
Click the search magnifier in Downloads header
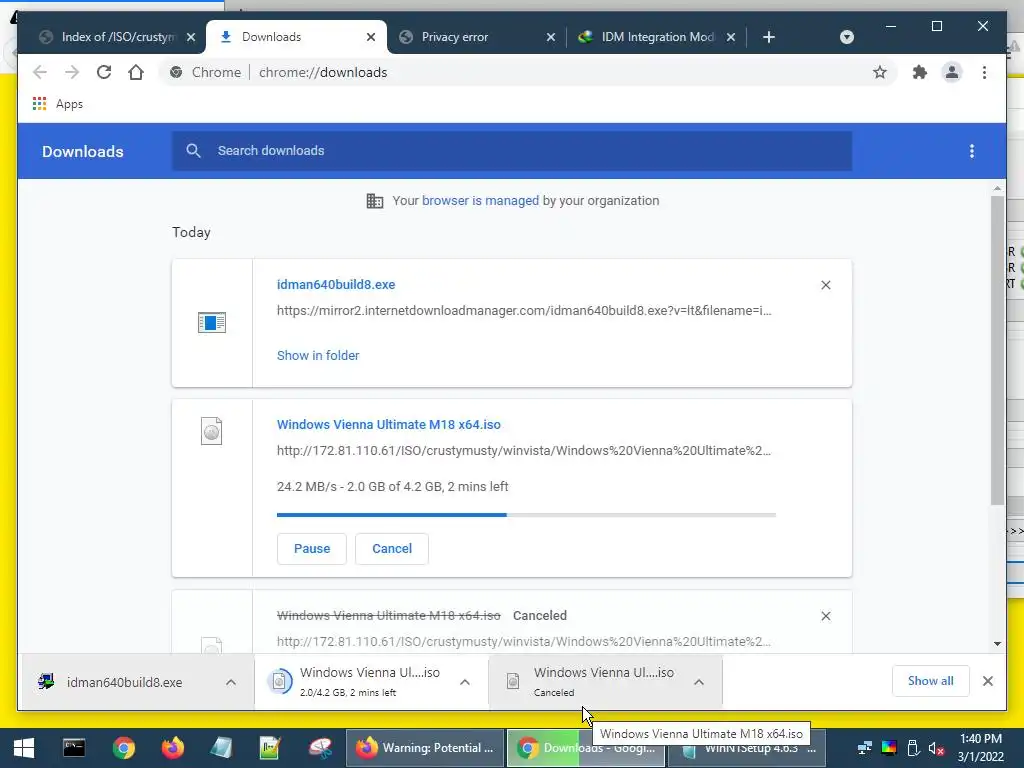[x=193, y=151]
